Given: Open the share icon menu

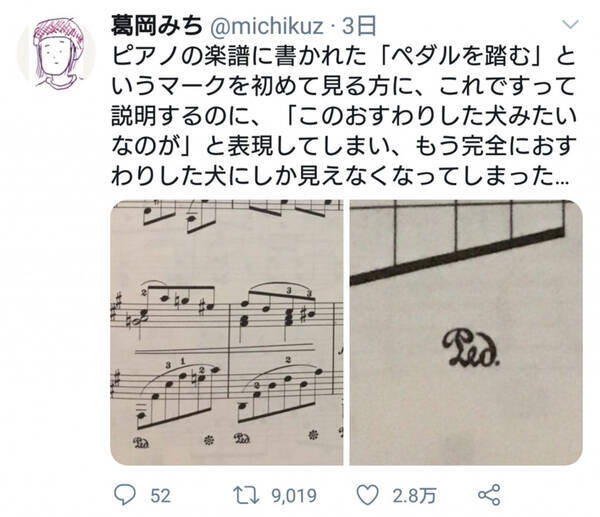Looking at the screenshot, I should 489,493.
